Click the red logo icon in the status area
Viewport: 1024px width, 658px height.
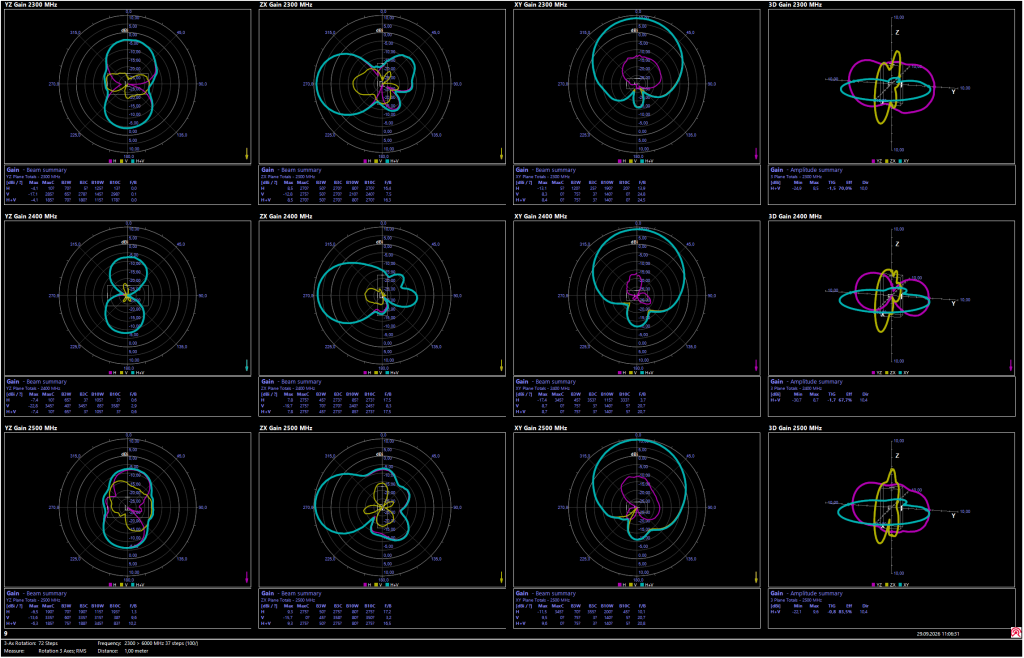[x=1016, y=633]
